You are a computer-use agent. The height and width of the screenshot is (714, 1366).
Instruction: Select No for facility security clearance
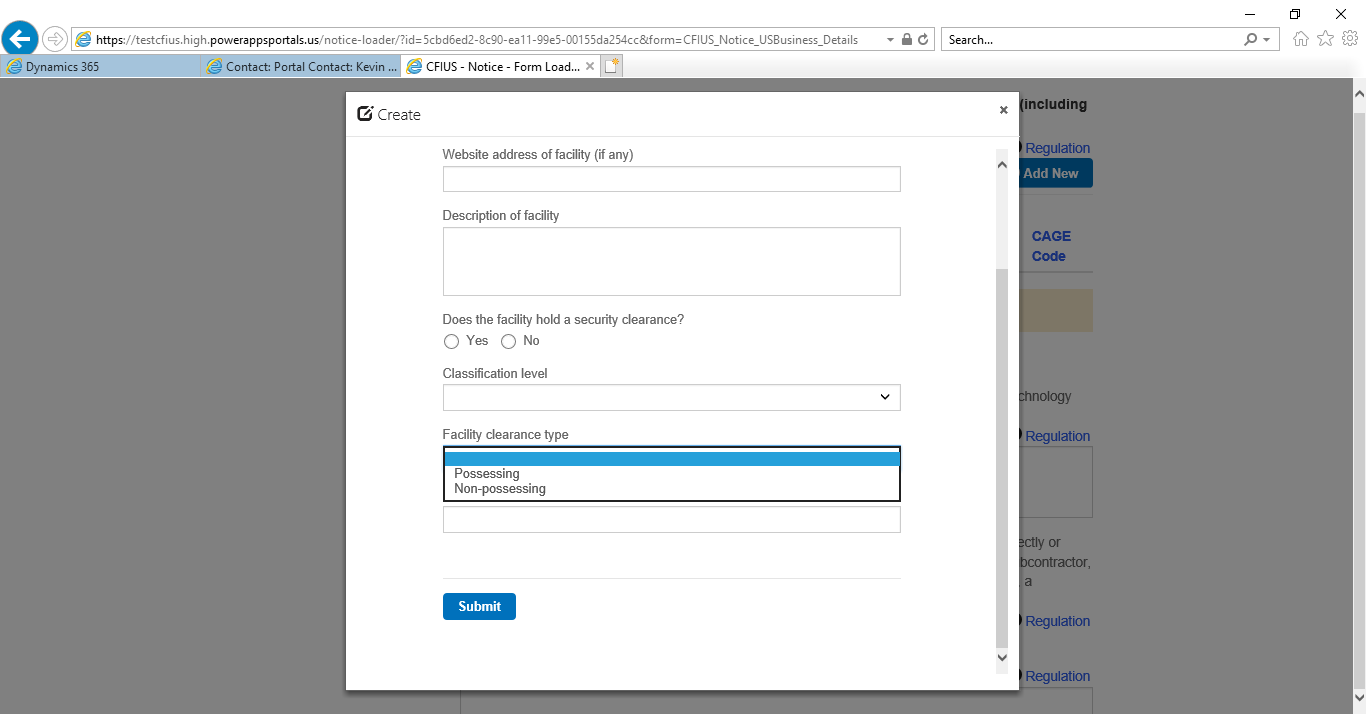(509, 342)
